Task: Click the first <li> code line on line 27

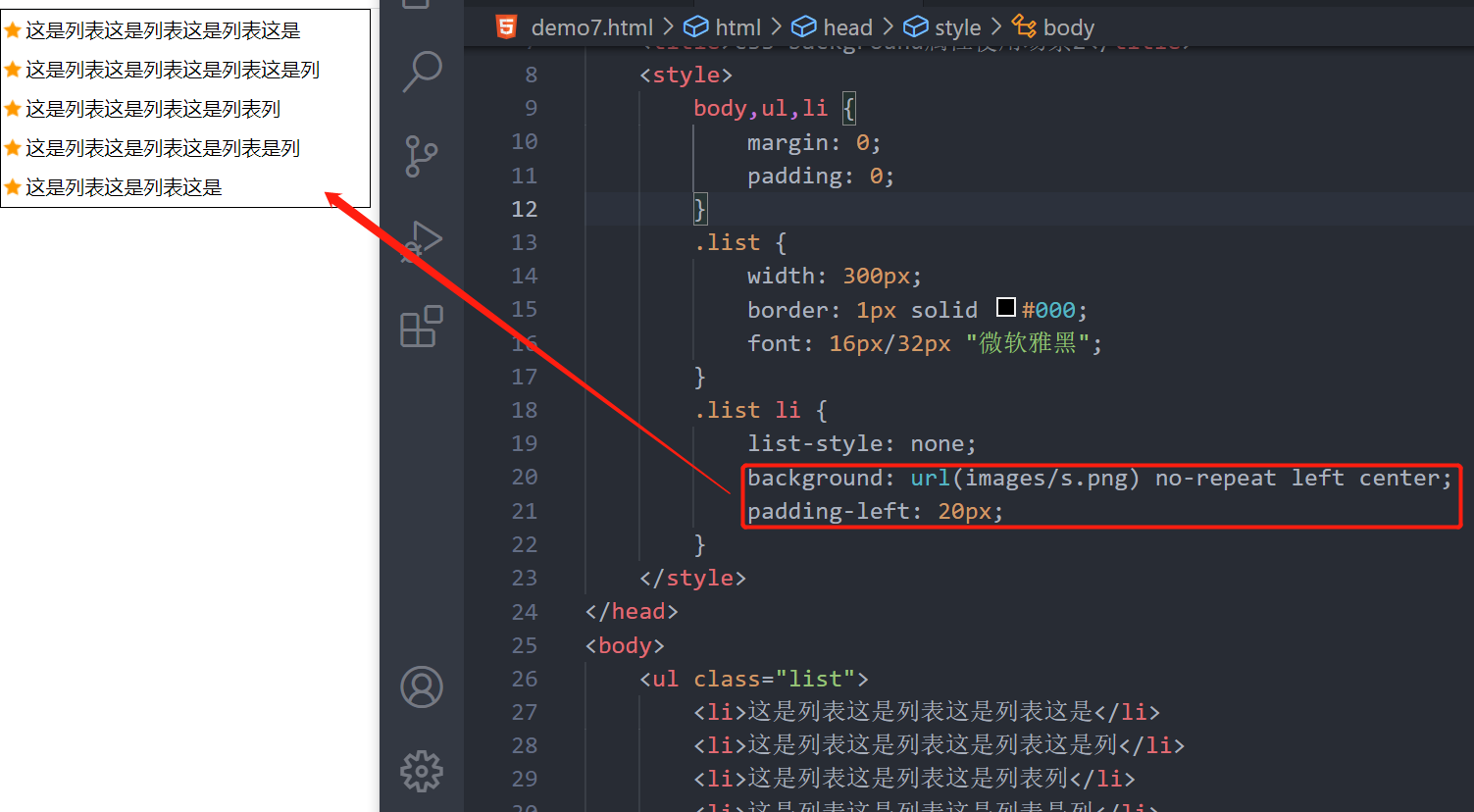Action: pos(927,712)
